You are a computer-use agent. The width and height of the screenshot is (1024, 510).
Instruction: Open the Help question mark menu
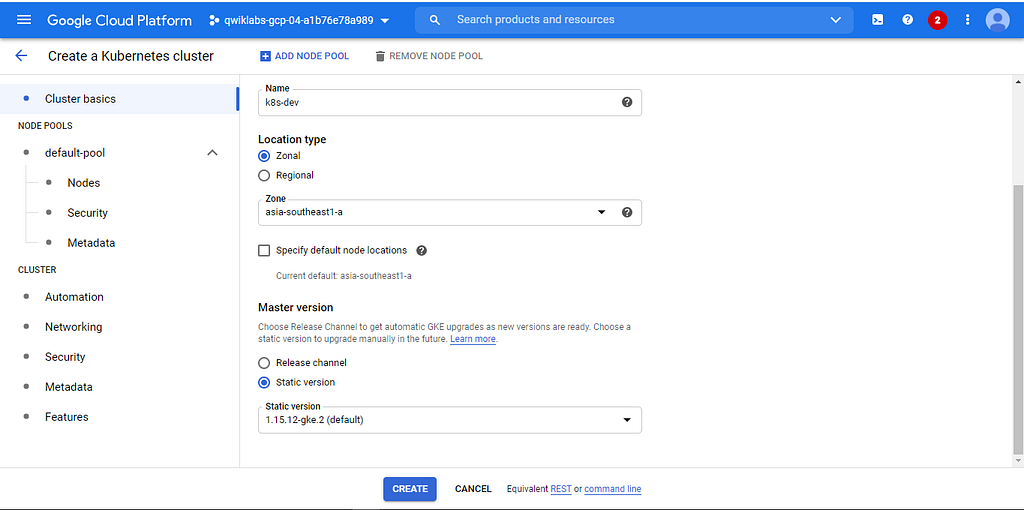907,20
